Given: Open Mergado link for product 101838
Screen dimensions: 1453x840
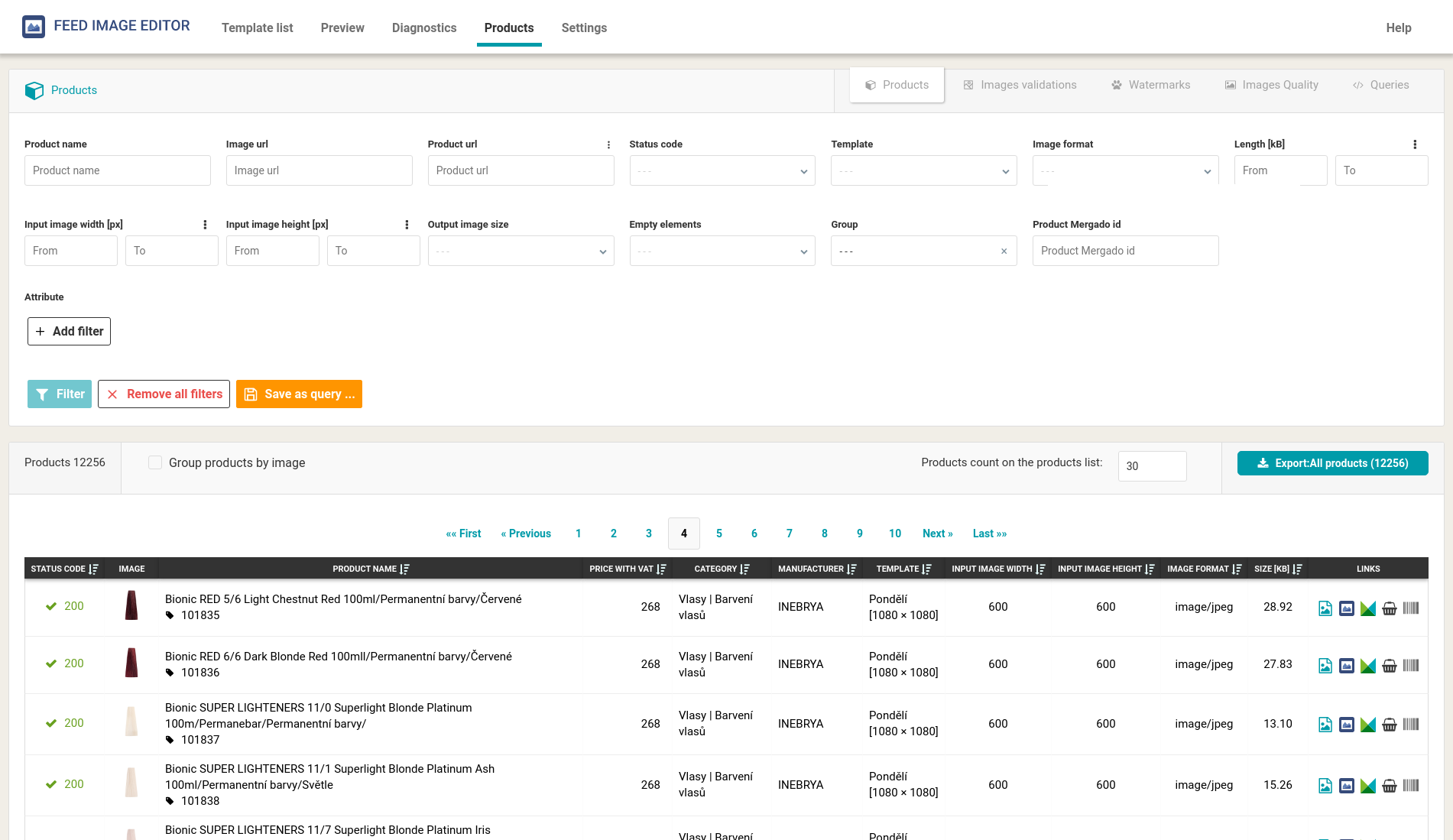Looking at the screenshot, I should tap(1368, 786).
